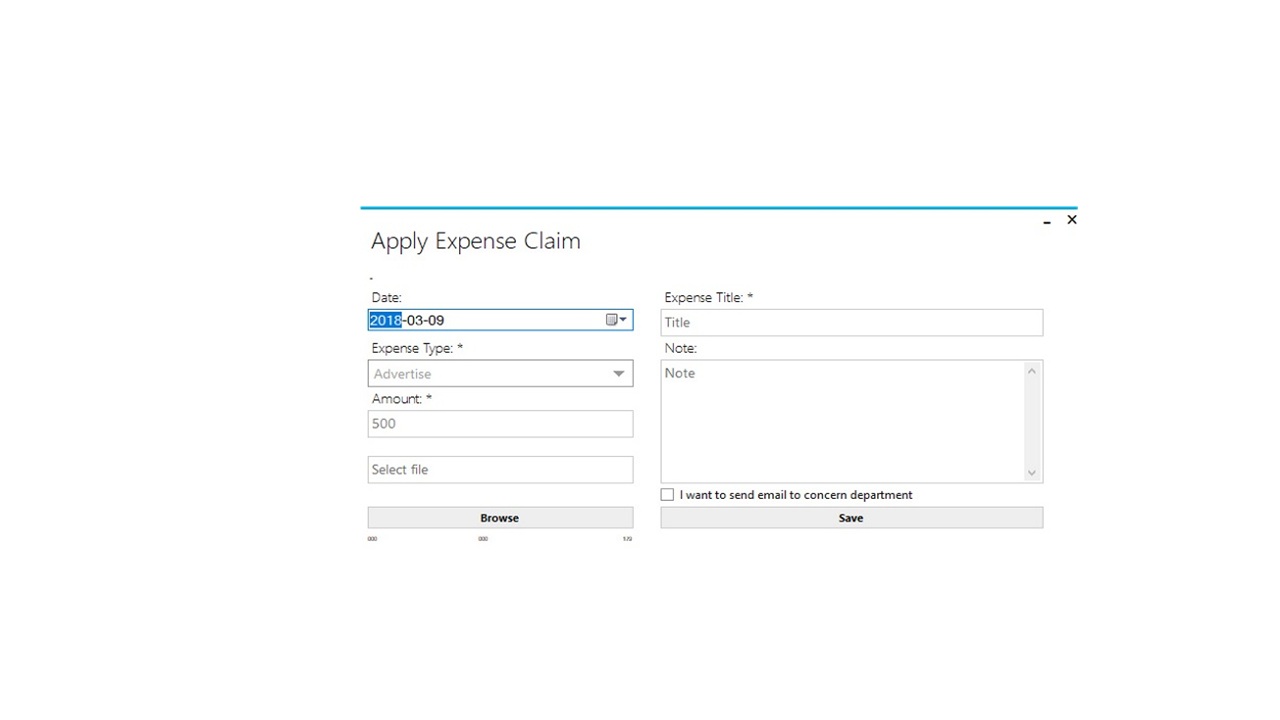Click the Apply Expense Claim heading
The image size is (1280, 720).
click(476, 241)
